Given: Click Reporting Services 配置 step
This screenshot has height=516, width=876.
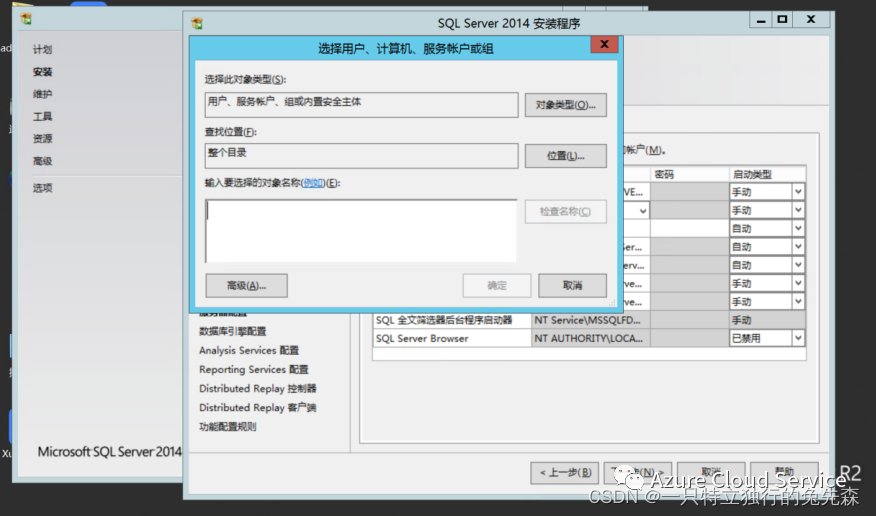Looking at the screenshot, I should tap(254, 369).
